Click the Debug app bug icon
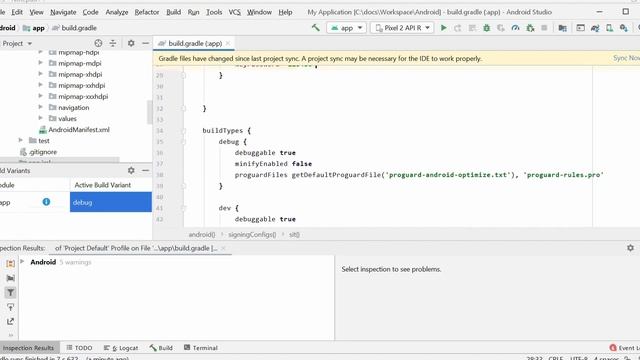The width and height of the screenshot is (640, 360). 487,28
